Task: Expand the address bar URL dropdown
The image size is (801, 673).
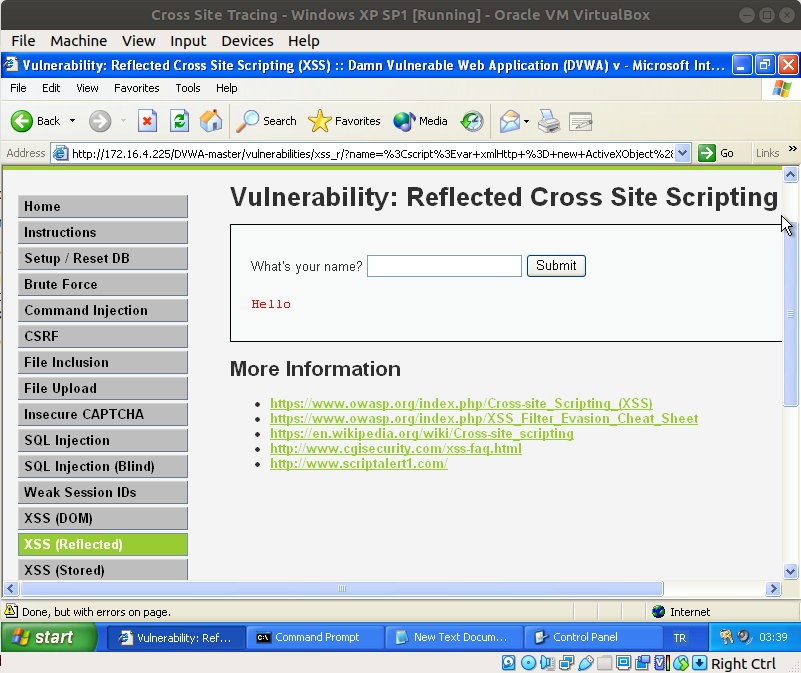Action: click(683, 153)
